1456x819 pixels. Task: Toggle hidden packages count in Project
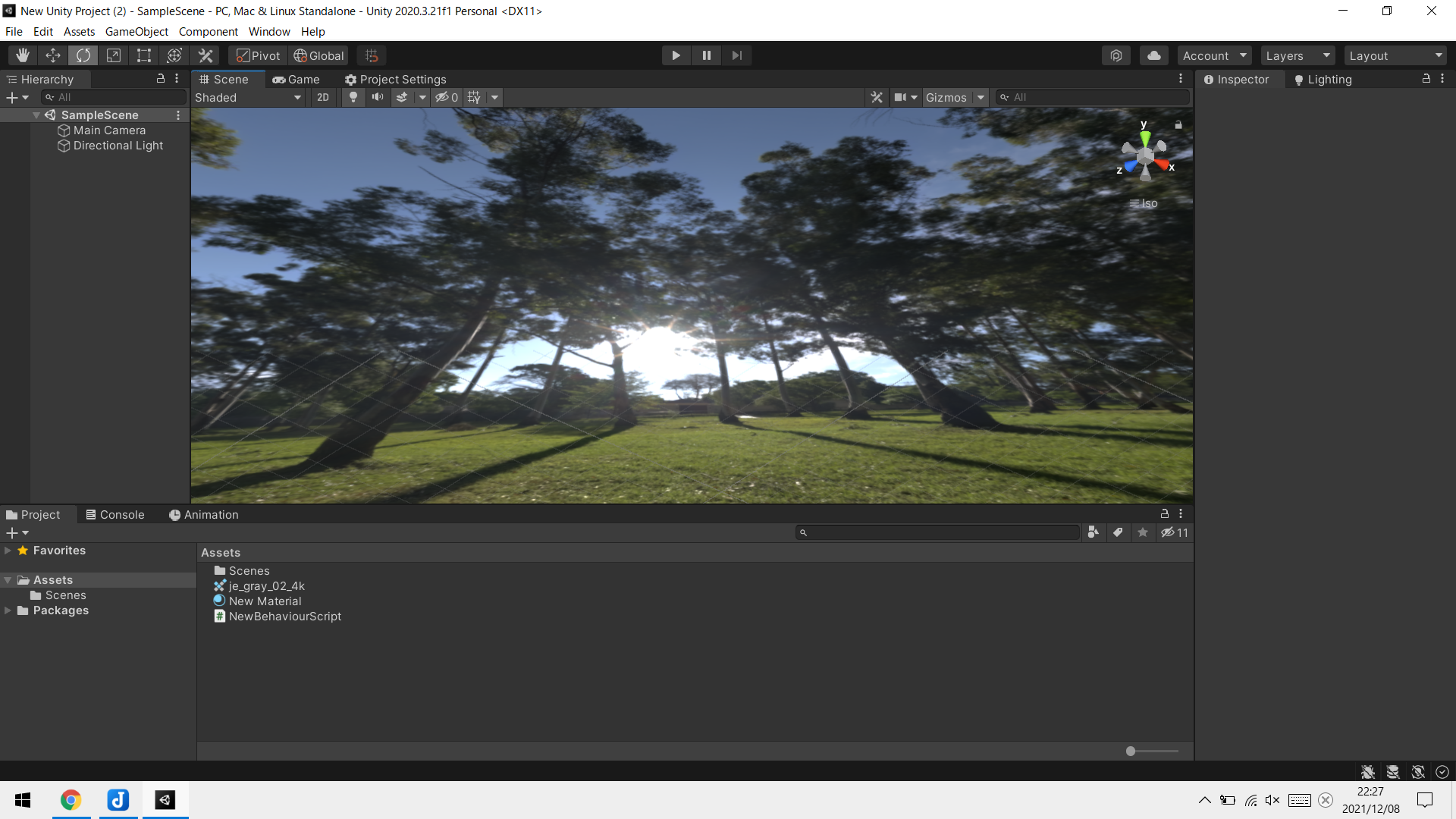point(1175,532)
